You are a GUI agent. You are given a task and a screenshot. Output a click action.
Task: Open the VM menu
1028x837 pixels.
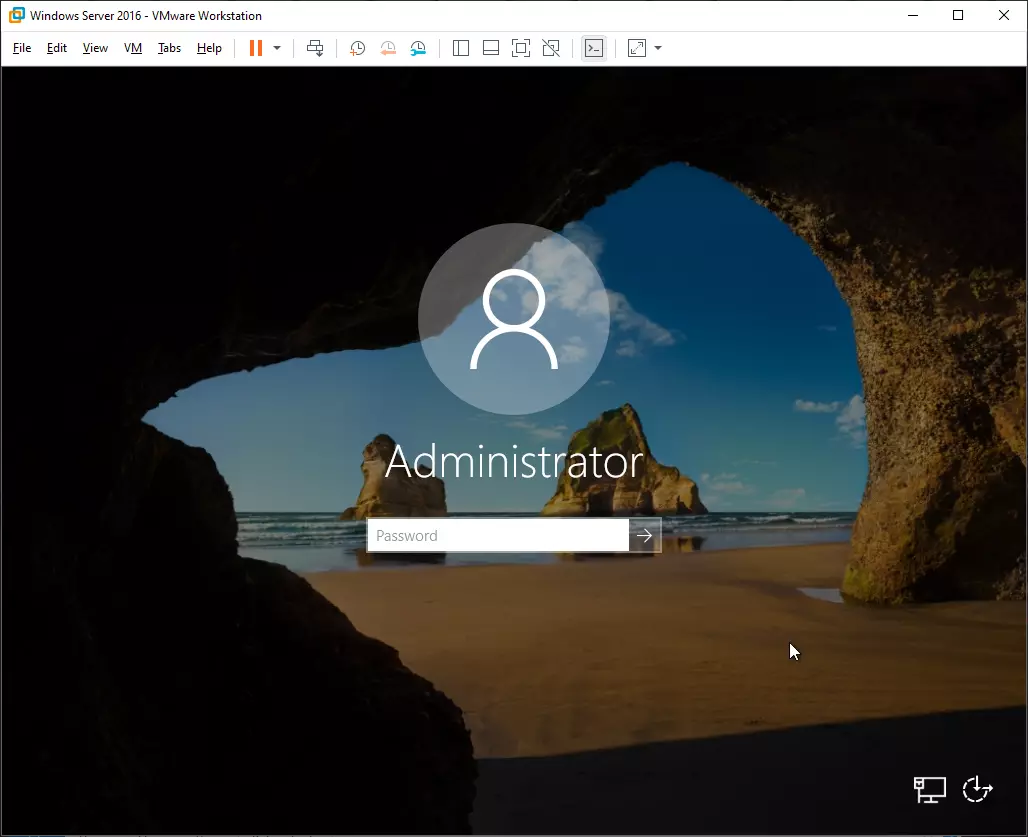[133, 48]
